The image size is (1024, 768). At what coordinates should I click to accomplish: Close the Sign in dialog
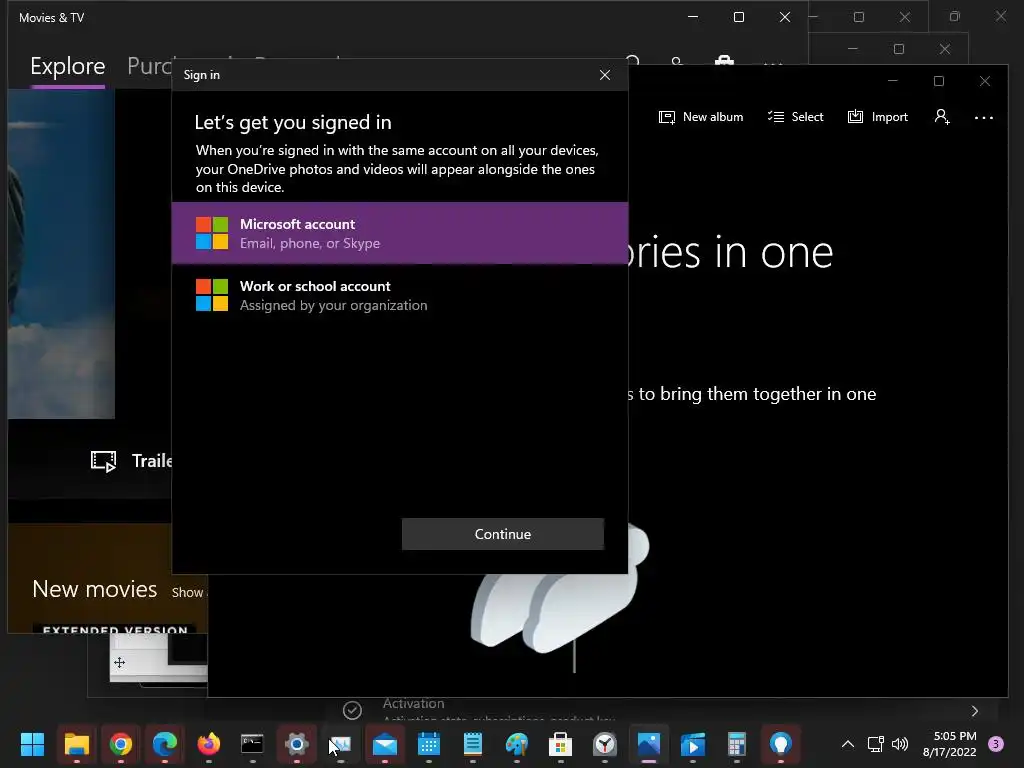tap(605, 75)
